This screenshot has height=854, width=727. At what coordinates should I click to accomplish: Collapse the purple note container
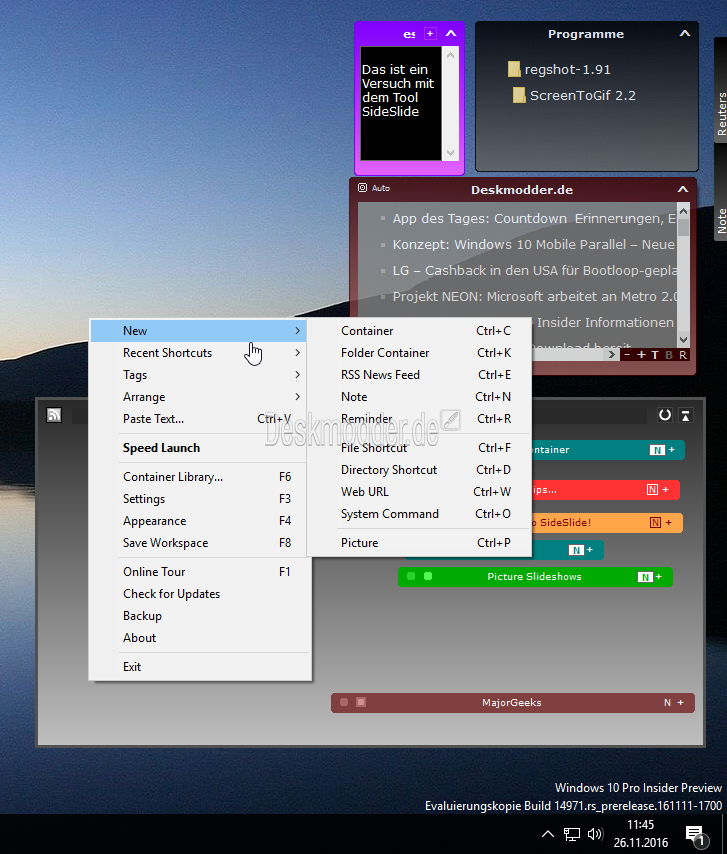pos(451,33)
